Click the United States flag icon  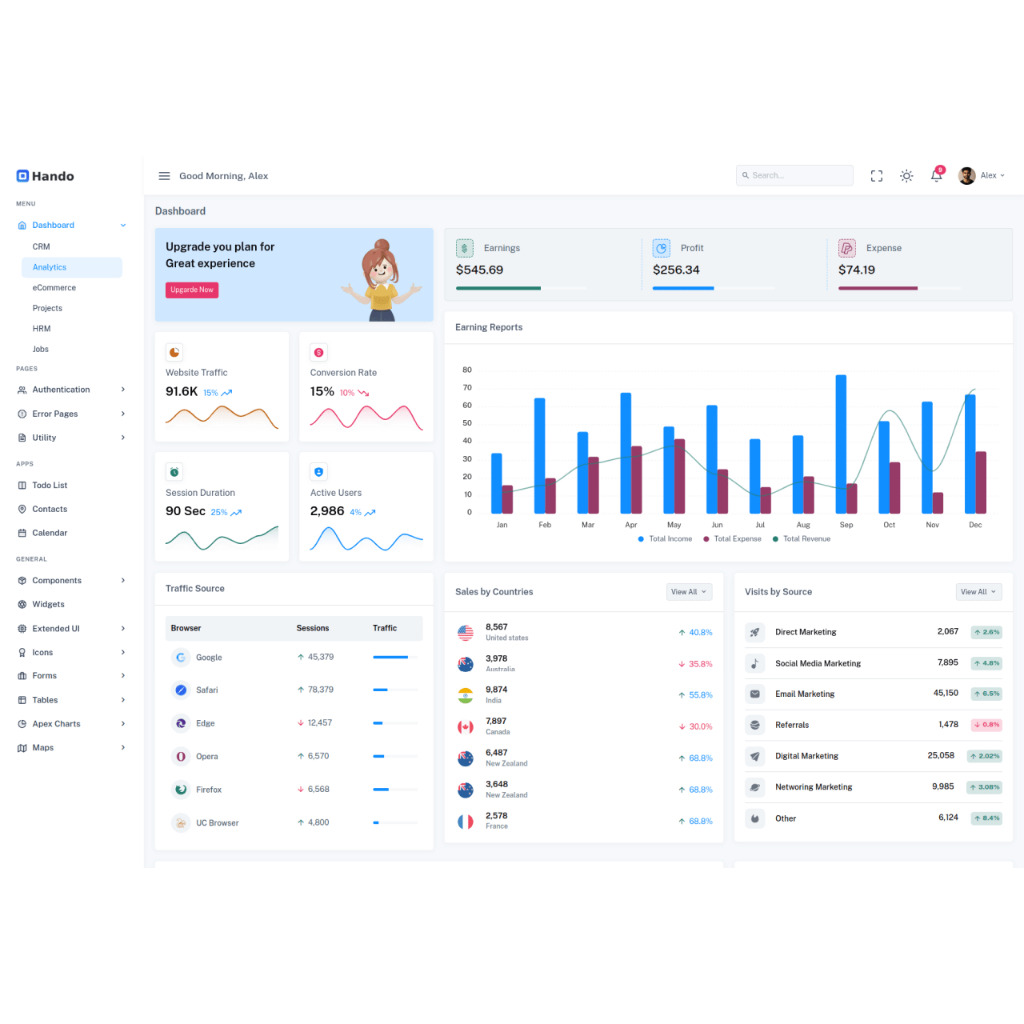(x=466, y=632)
